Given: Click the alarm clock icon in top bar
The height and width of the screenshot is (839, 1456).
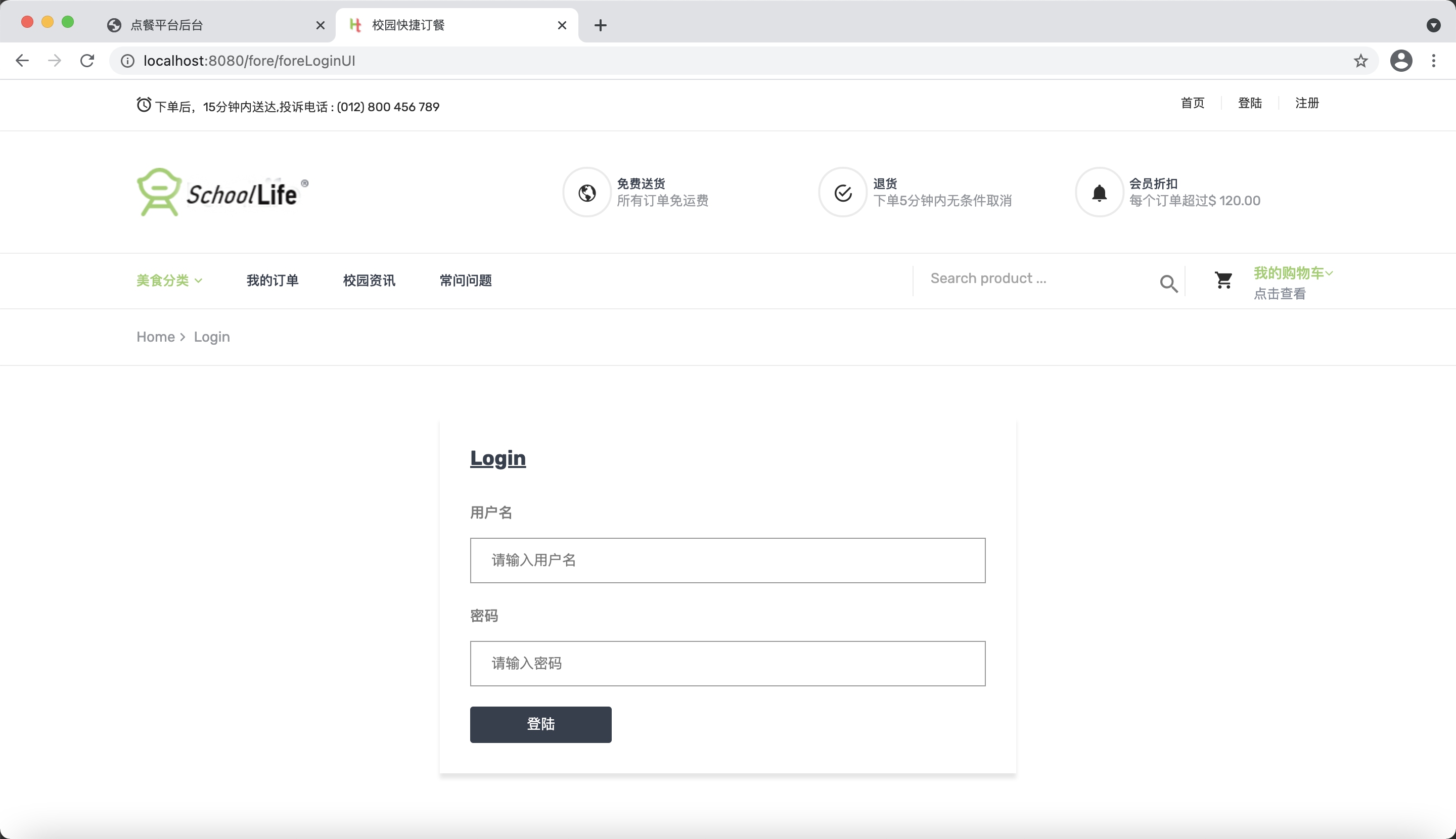Looking at the screenshot, I should coord(144,104).
